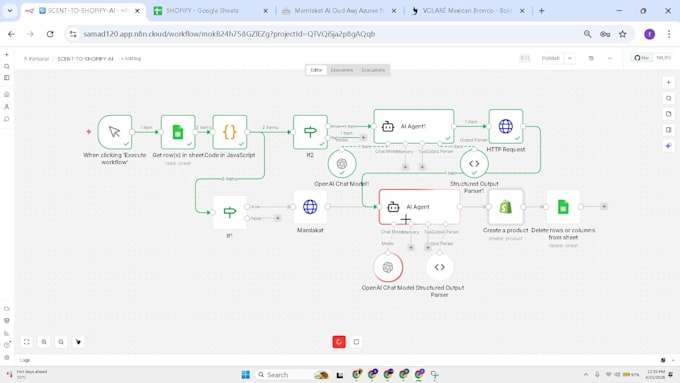The width and height of the screenshot is (680, 383).
Task: Click the GitHub Star button
Action: [641, 58]
